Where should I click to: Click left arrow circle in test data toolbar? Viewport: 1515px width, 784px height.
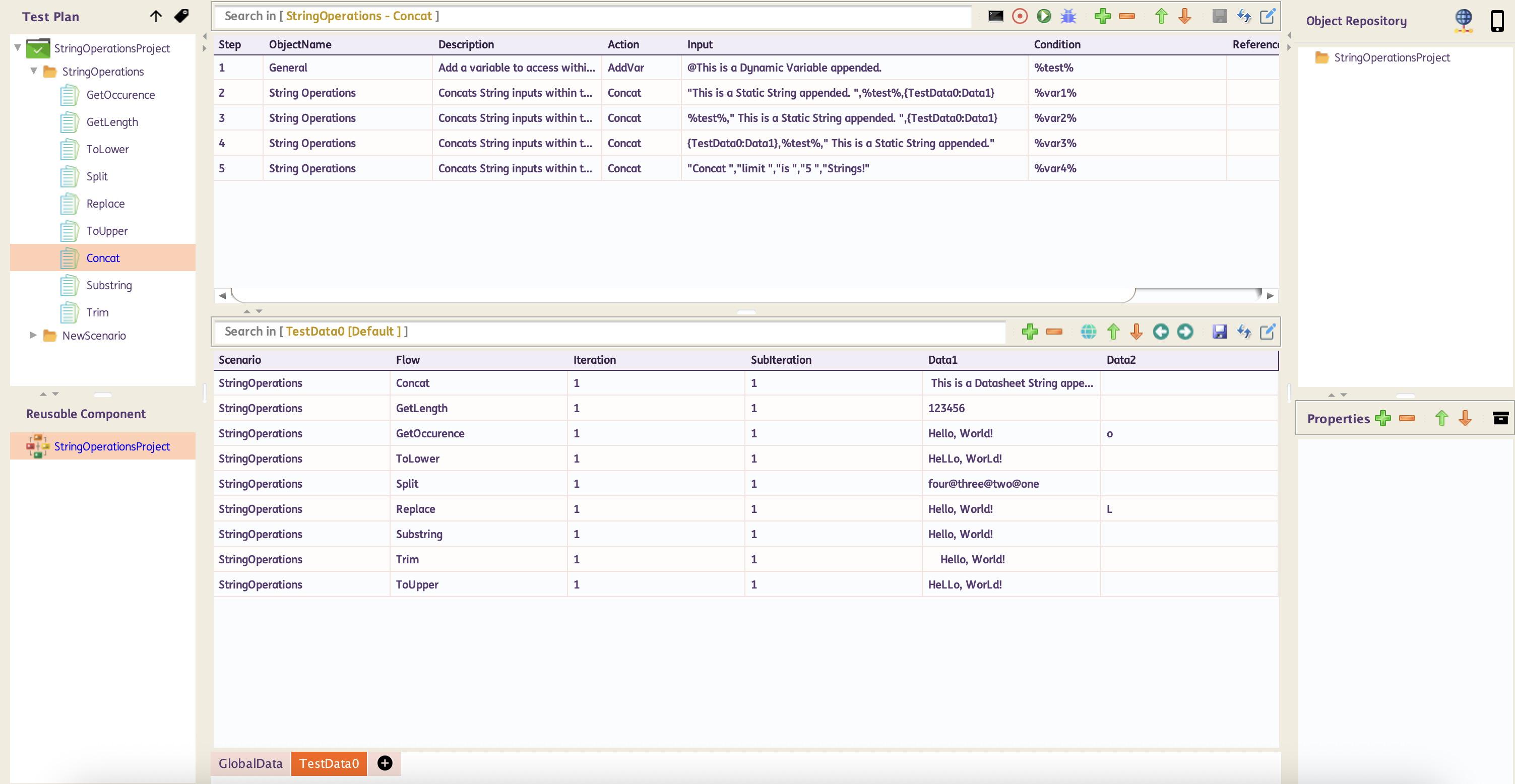[1160, 332]
